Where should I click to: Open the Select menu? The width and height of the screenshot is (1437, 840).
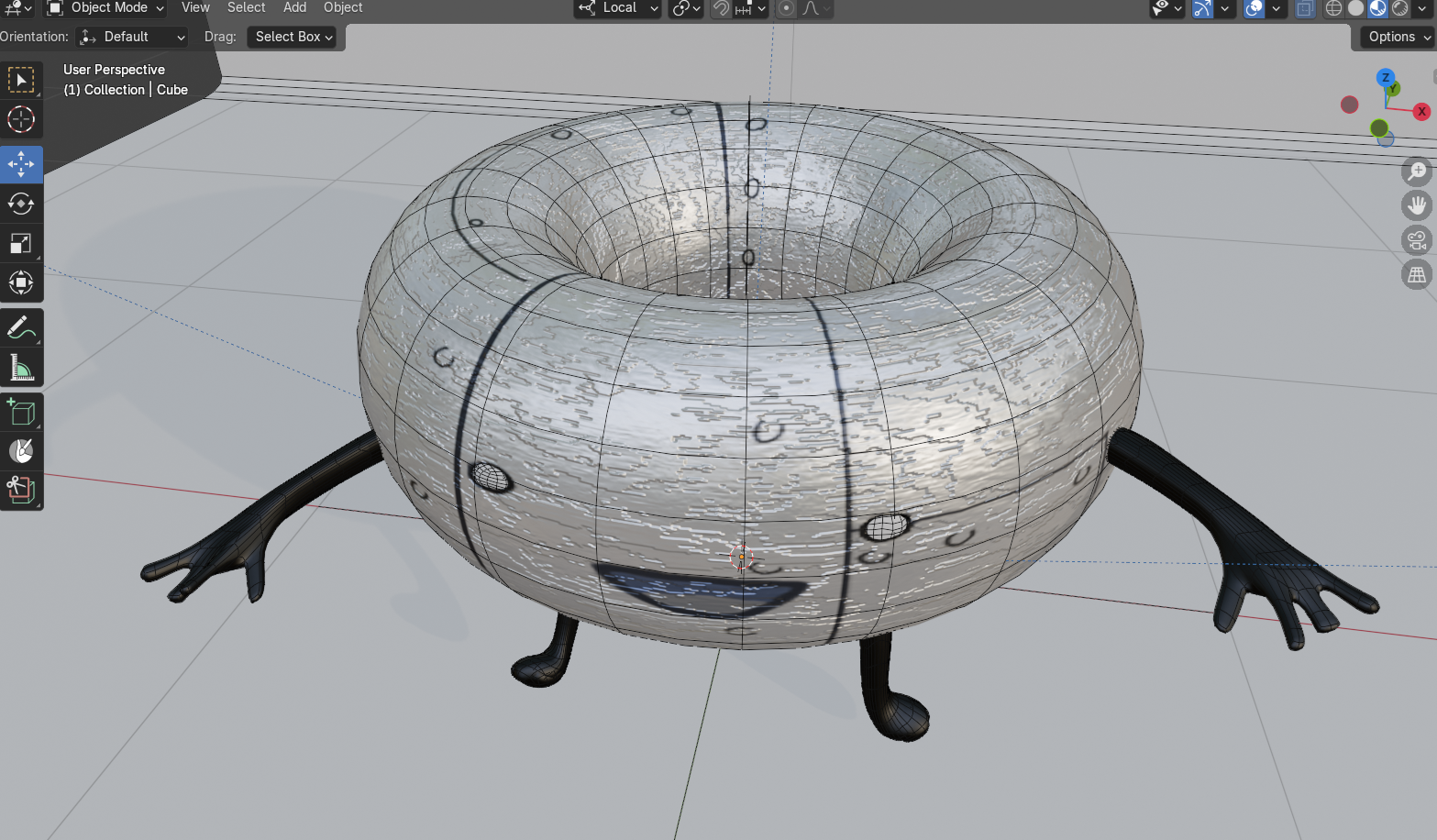[x=247, y=7]
